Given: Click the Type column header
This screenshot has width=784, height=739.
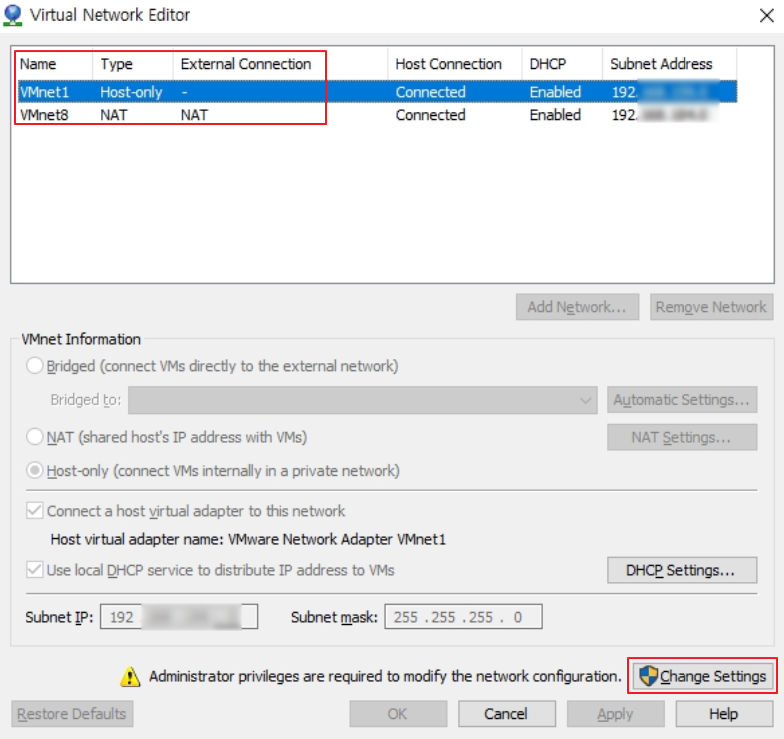Looking at the screenshot, I should tap(133, 64).
